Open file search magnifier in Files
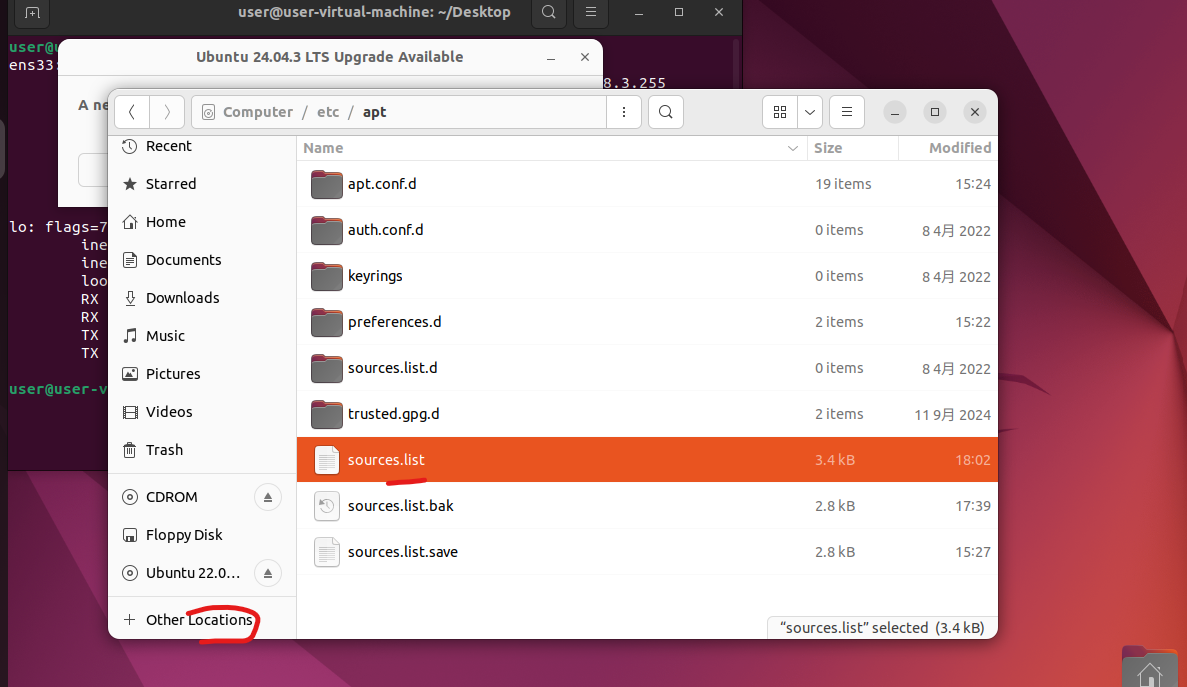 665,112
